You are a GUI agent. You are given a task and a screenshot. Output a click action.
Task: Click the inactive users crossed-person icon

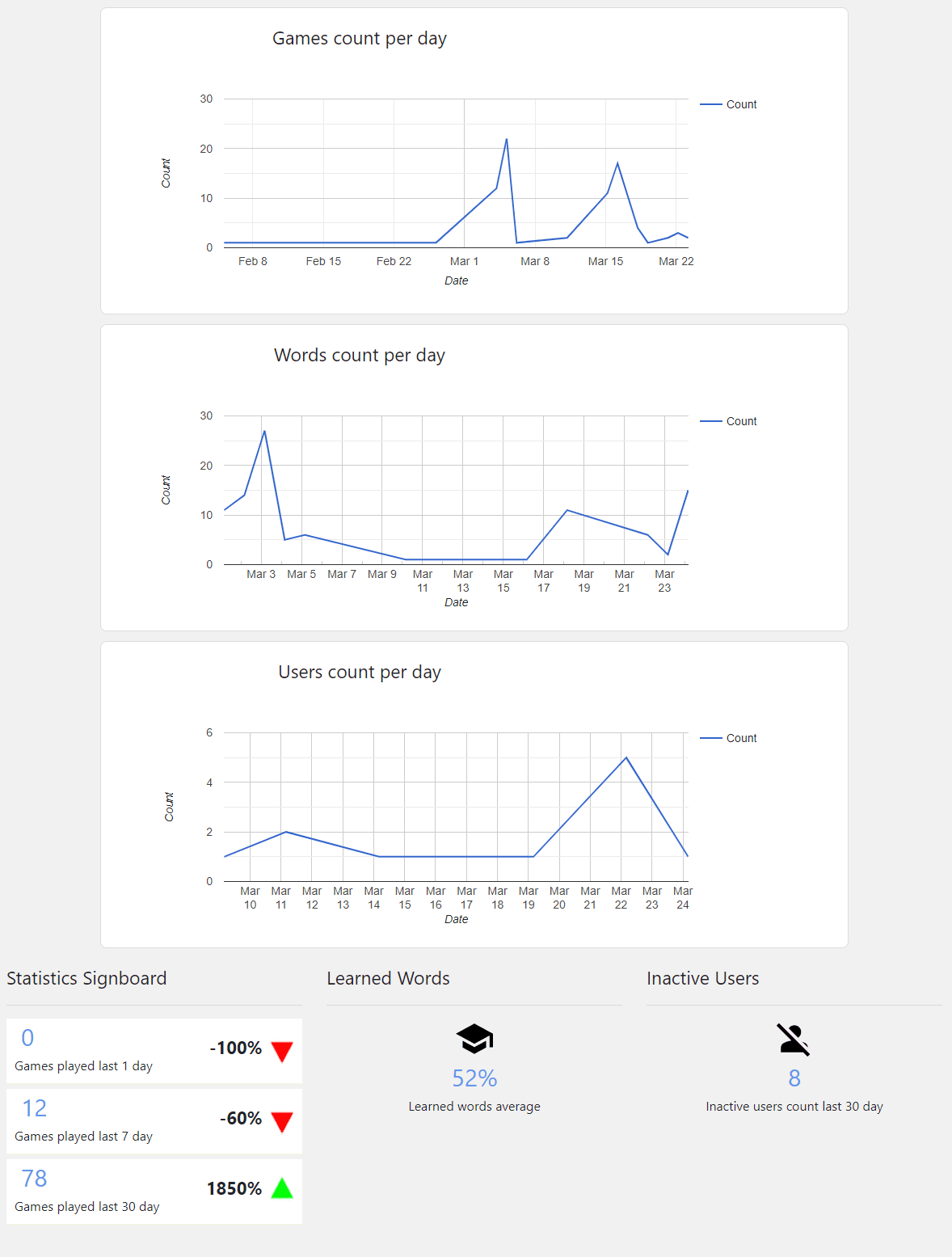(794, 1040)
